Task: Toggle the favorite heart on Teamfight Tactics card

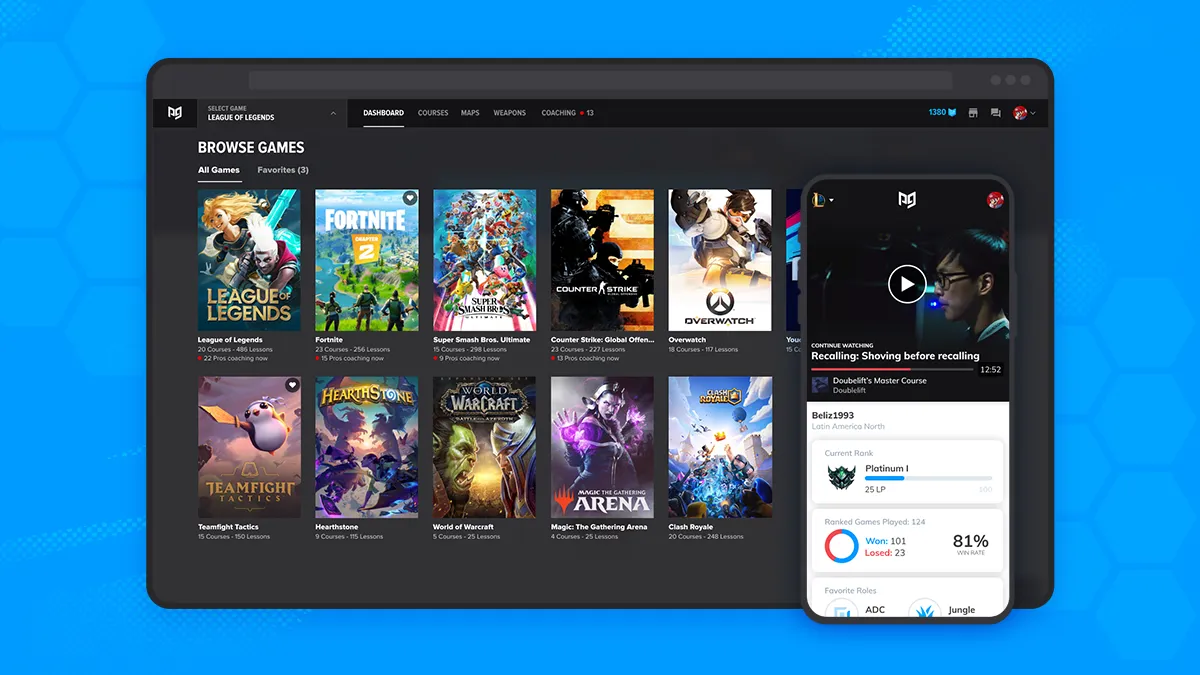Action: 292,385
